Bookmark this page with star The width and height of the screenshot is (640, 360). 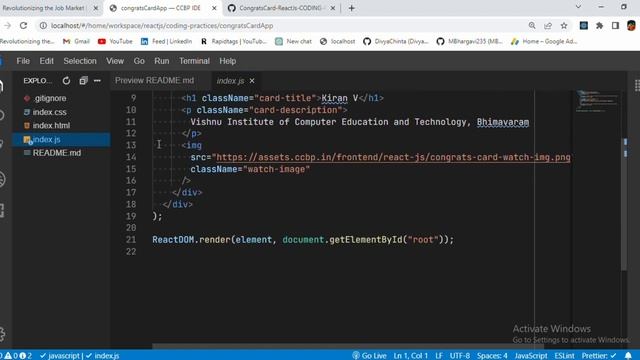[564, 25]
